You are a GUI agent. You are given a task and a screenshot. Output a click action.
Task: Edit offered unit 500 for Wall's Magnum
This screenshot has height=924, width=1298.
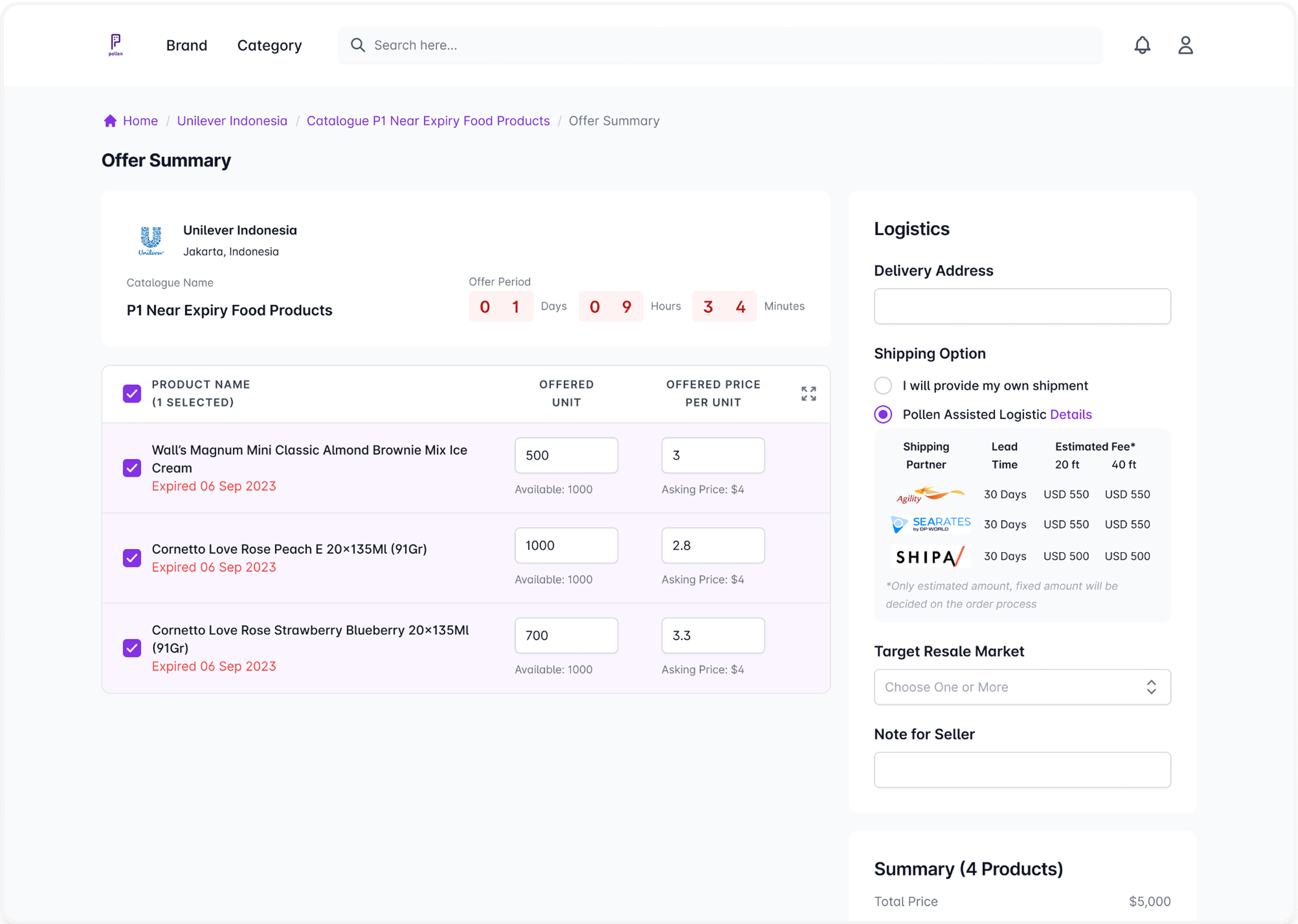click(566, 455)
